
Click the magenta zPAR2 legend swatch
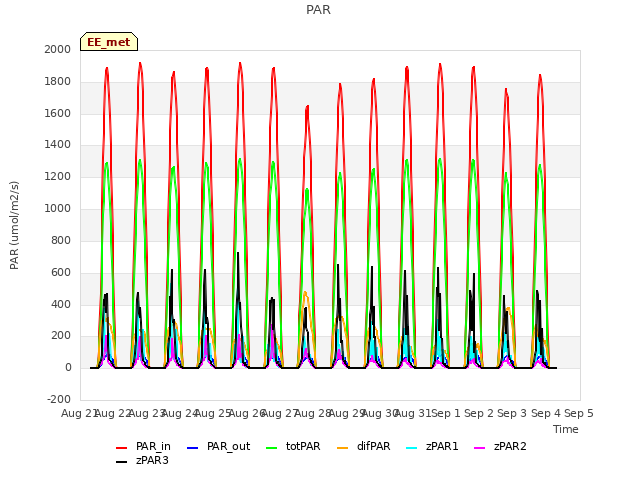[480, 448]
